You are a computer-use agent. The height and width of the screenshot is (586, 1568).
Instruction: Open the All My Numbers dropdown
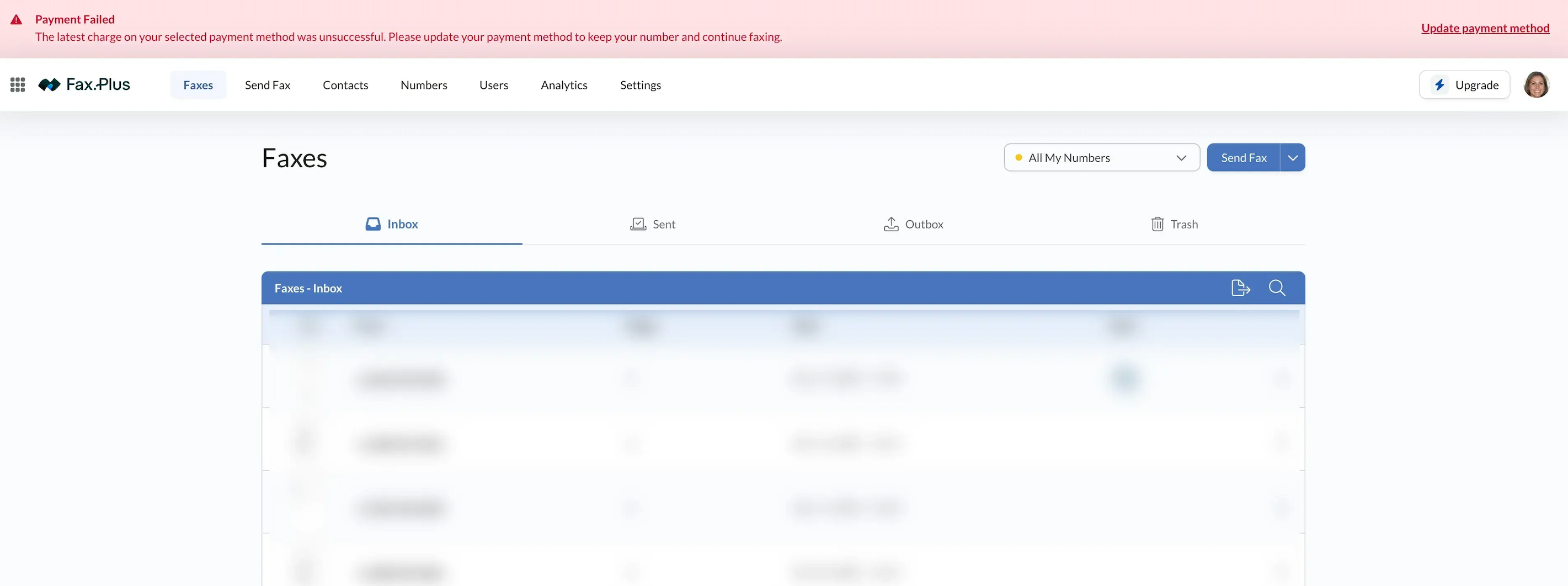click(1101, 158)
